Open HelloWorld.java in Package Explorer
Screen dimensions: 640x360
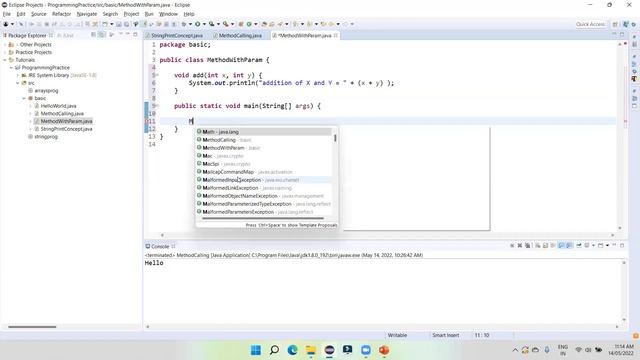point(58,106)
